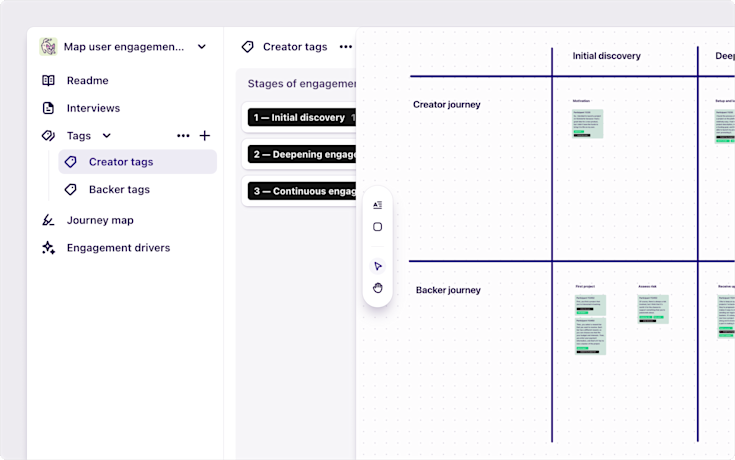Viewport: 735px width, 460px height.
Task: Click the Interviews document icon
Action: 48,108
